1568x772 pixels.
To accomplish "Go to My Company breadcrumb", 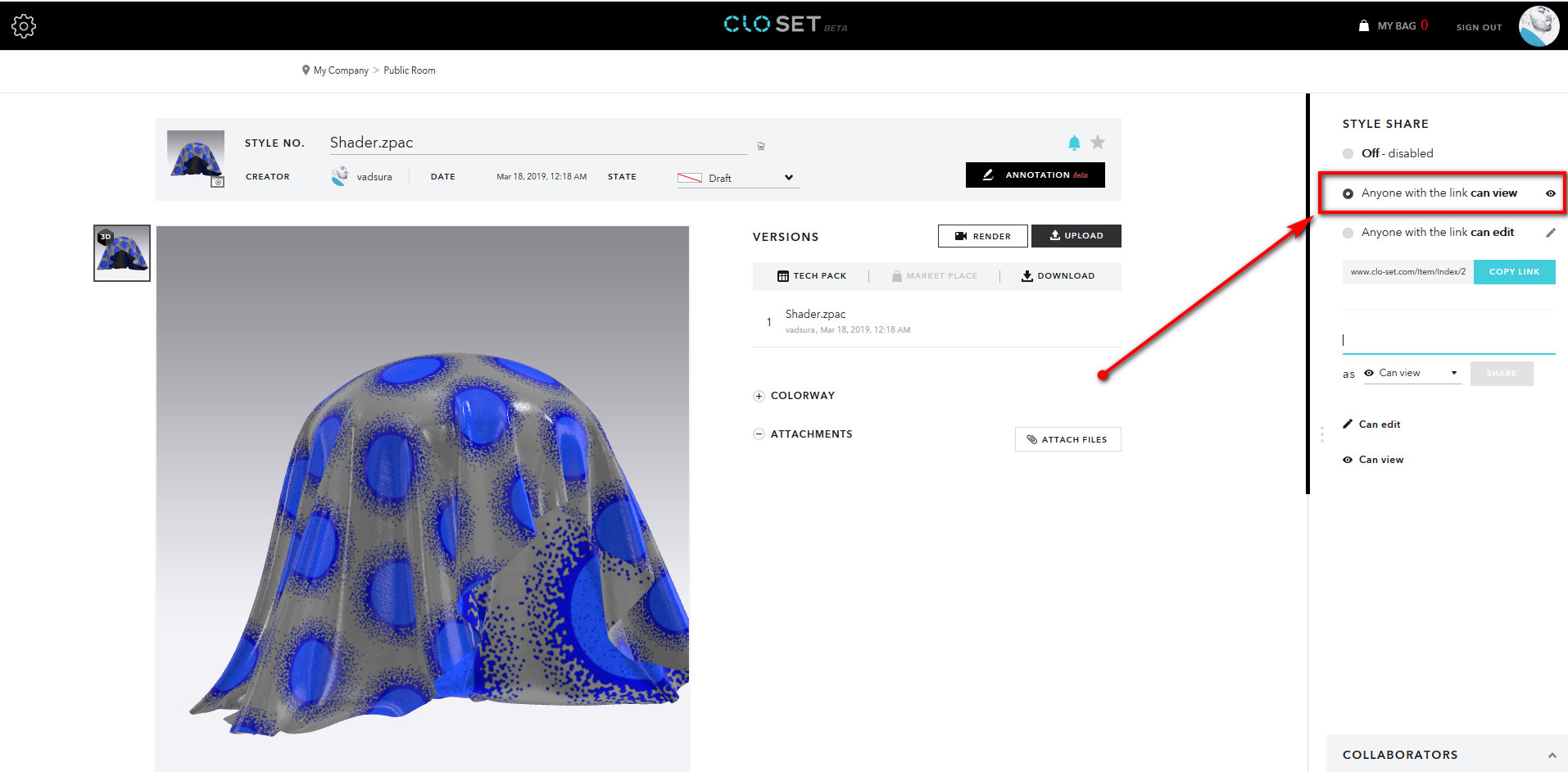I will tap(341, 70).
